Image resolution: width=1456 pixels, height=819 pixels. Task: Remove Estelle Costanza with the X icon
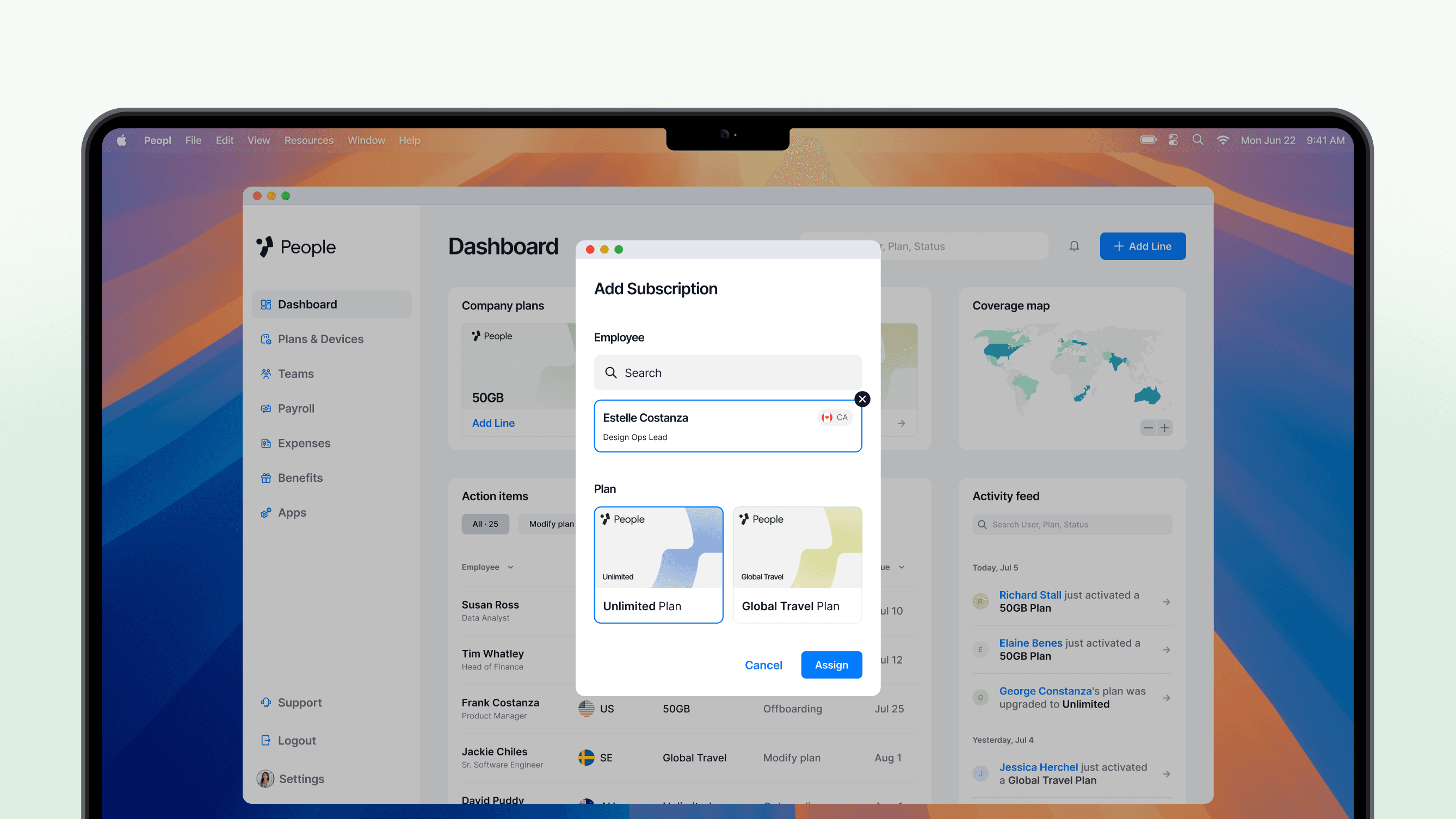click(862, 399)
